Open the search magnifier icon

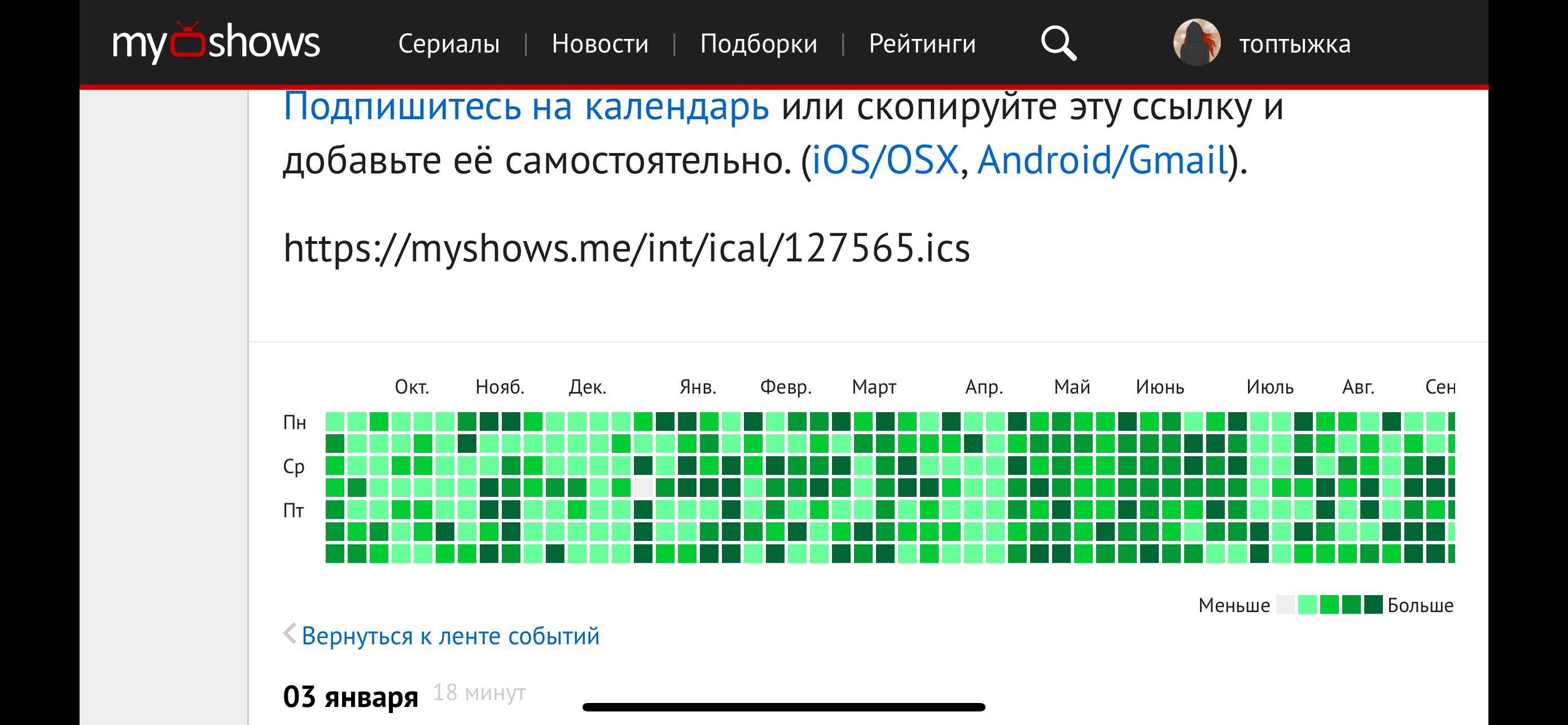1058,42
